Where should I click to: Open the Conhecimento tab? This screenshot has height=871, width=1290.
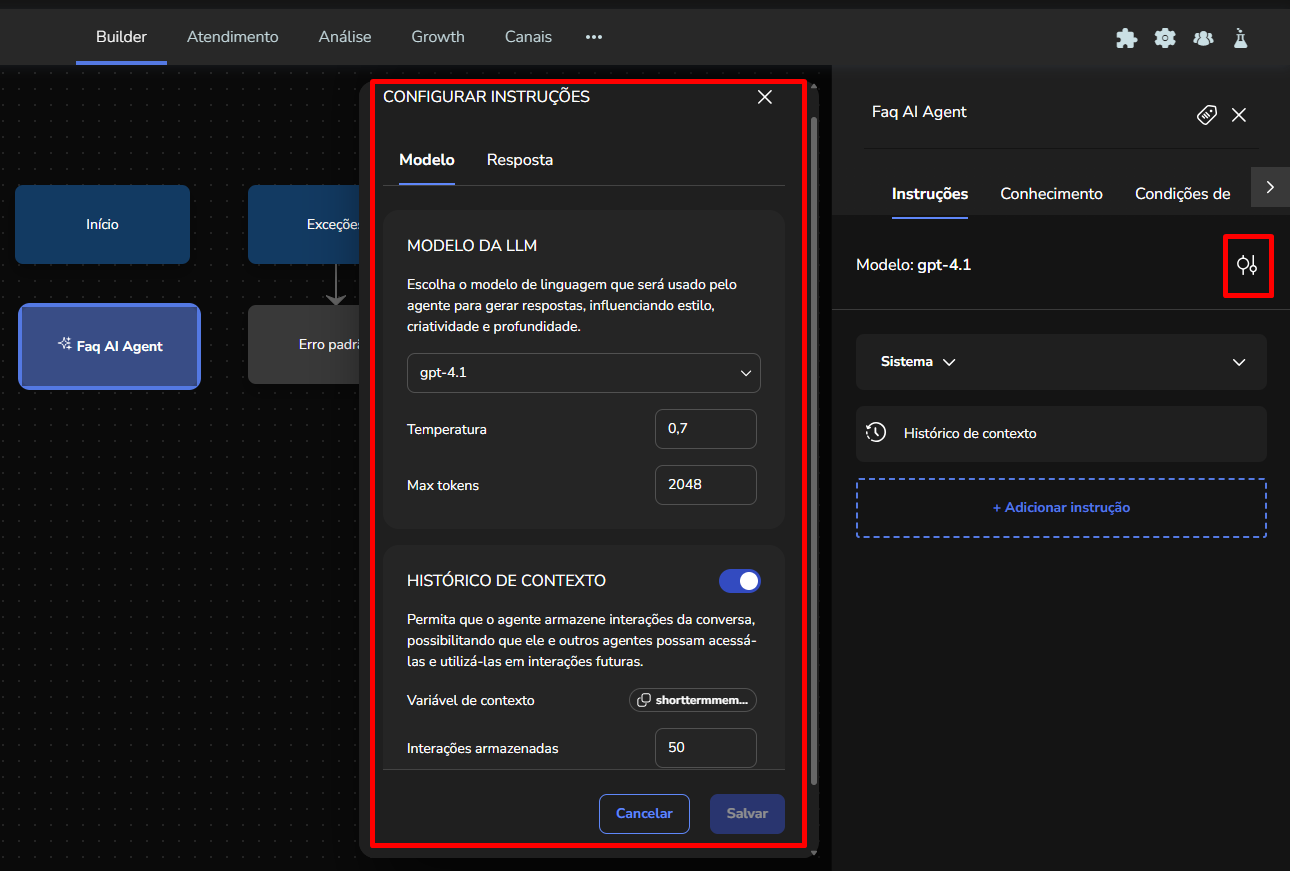pyautogui.click(x=1051, y=194)
